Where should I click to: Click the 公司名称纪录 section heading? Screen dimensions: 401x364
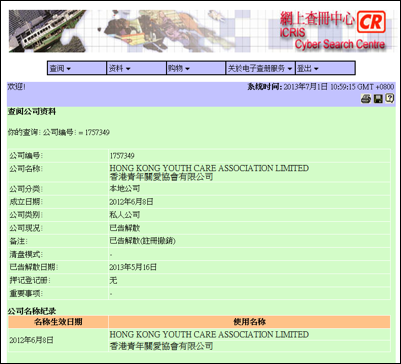pos(32,312)
